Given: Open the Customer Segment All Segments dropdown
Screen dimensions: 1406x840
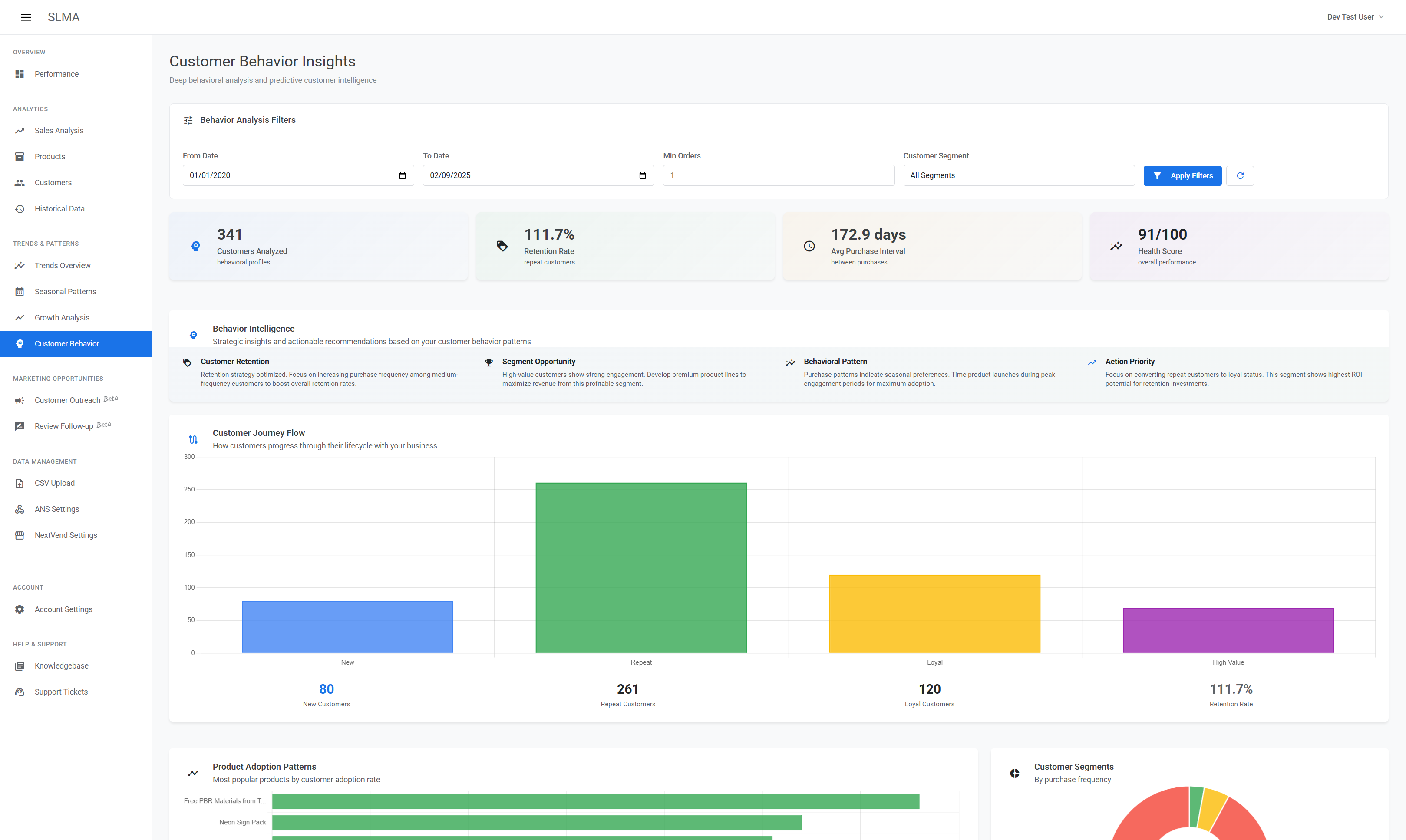Looking at the screenshot, I should 1019,175.
